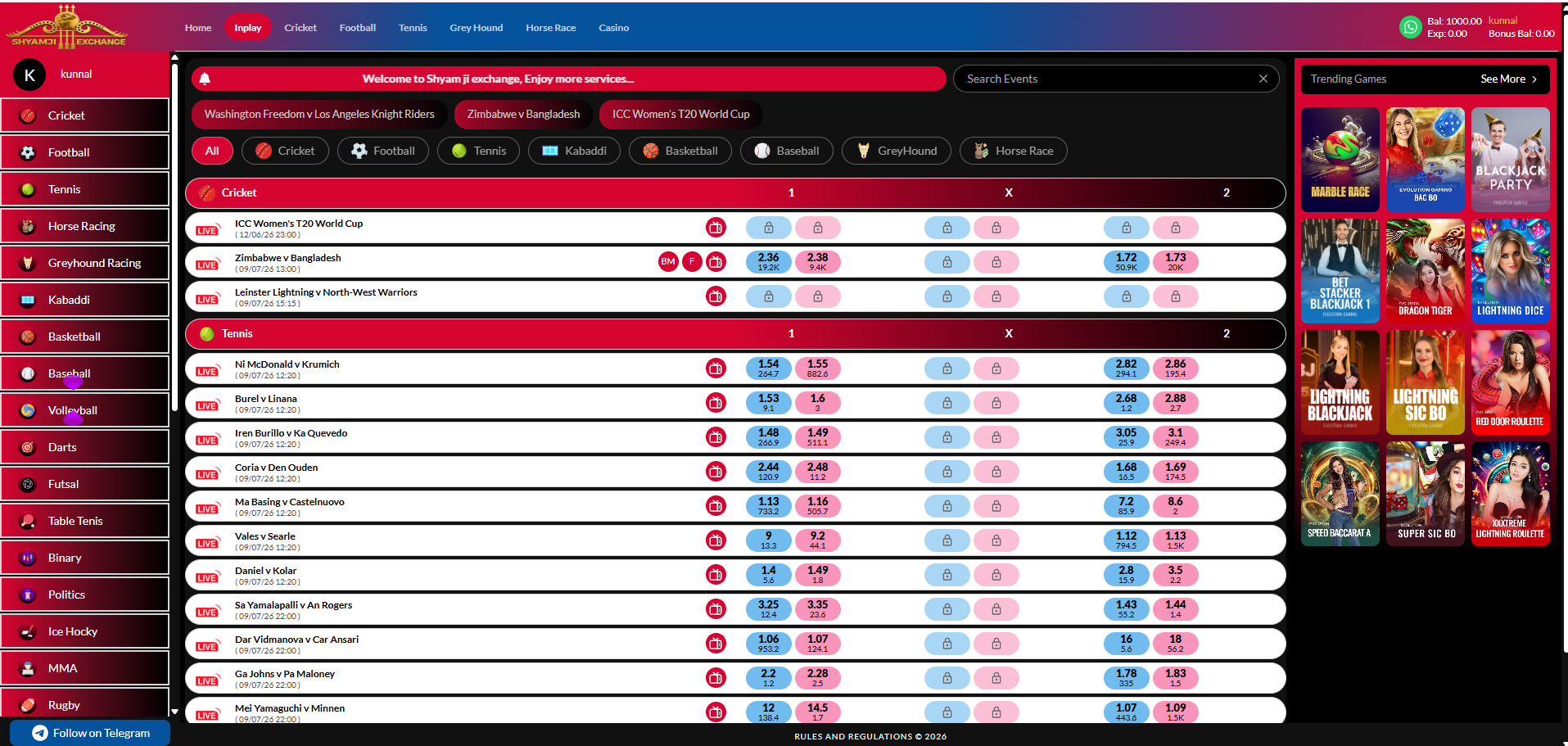The image size is (1568, 746).
Task: Open live TV icon for Zimbabwe v Bangladesh
Action: tap(716, 262)
